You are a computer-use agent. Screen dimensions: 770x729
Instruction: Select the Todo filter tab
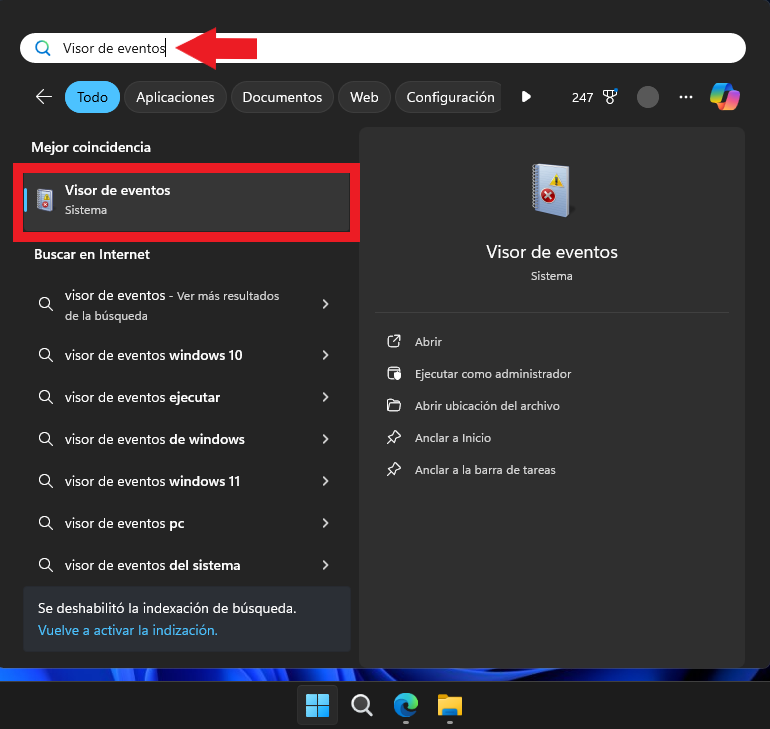tap(92, 97)
